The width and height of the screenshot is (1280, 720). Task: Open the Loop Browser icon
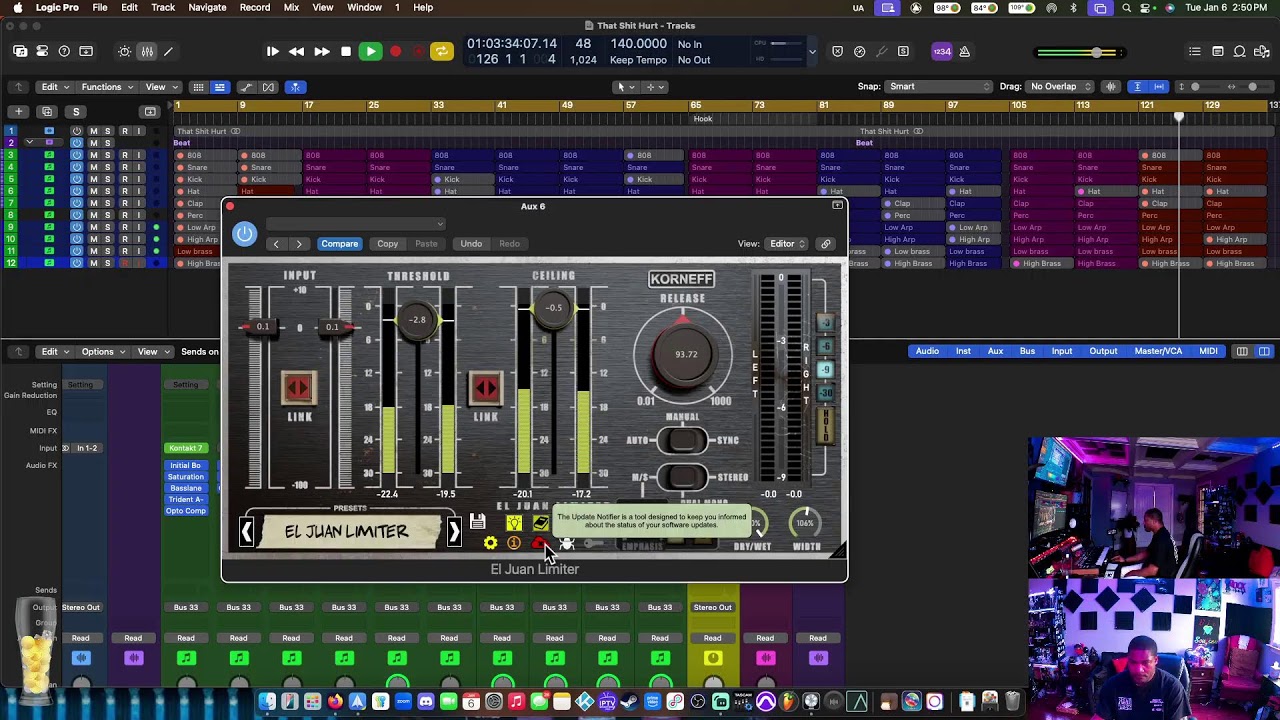[1240, 51]
